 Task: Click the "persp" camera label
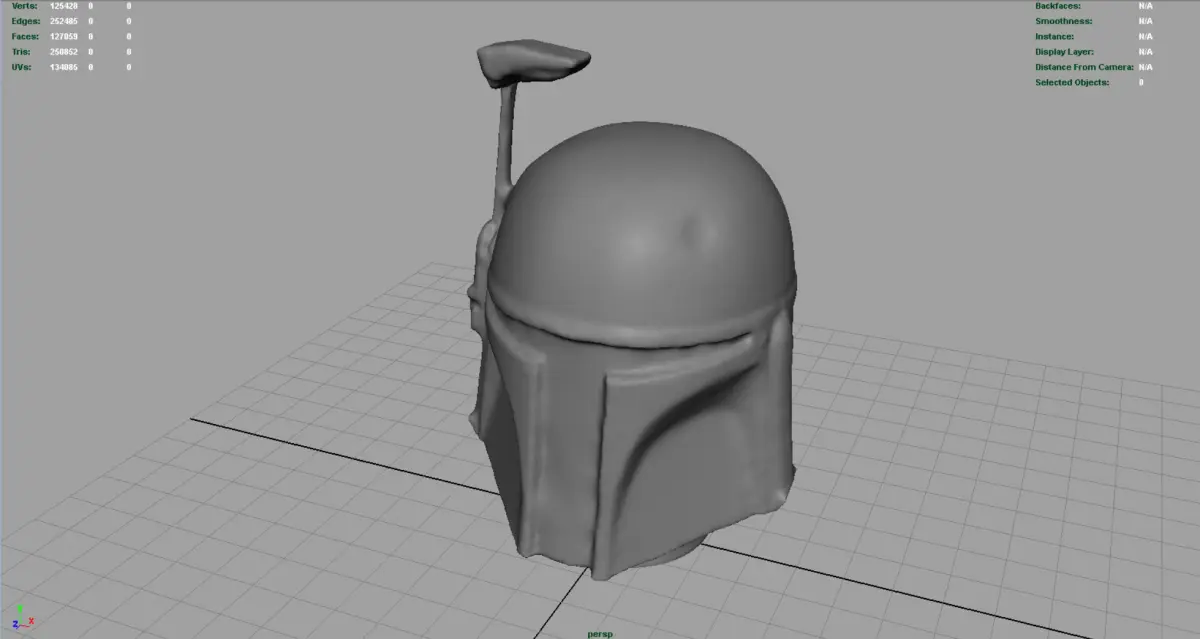point(600,633)
